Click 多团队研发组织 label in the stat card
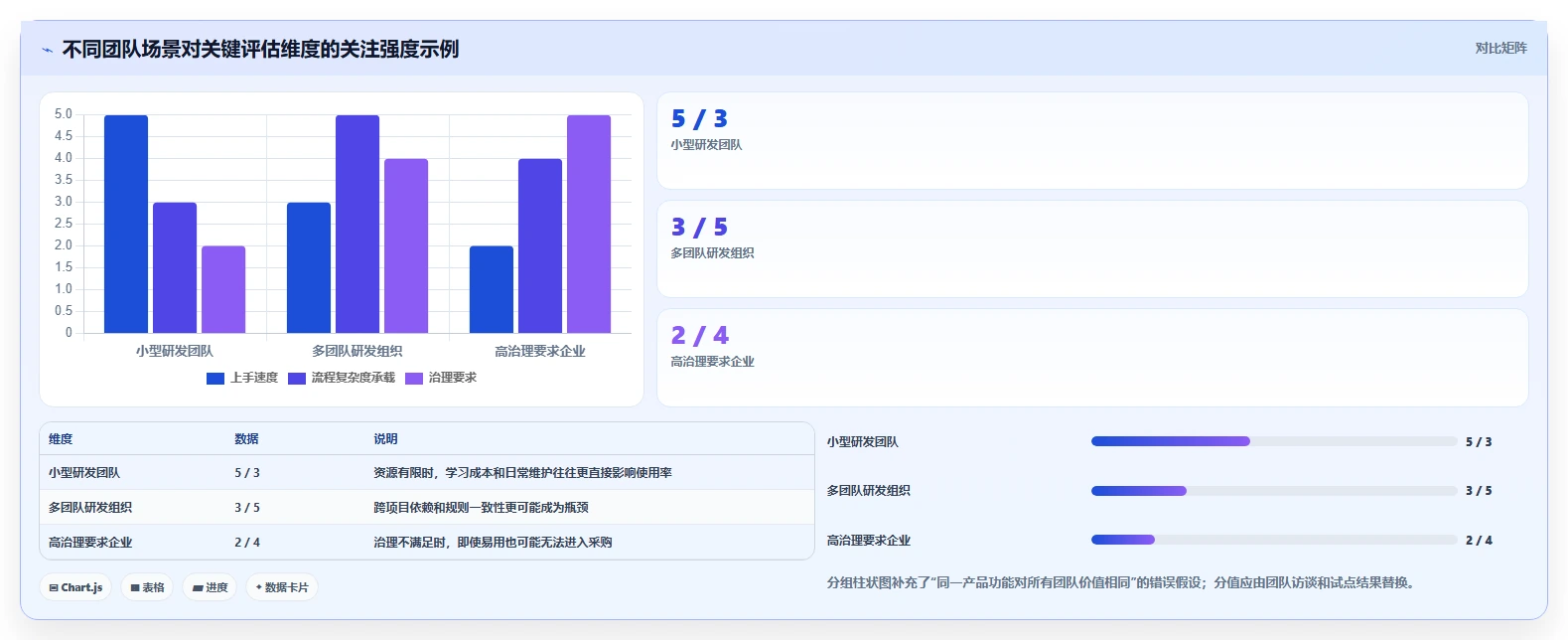 point(712,253)
